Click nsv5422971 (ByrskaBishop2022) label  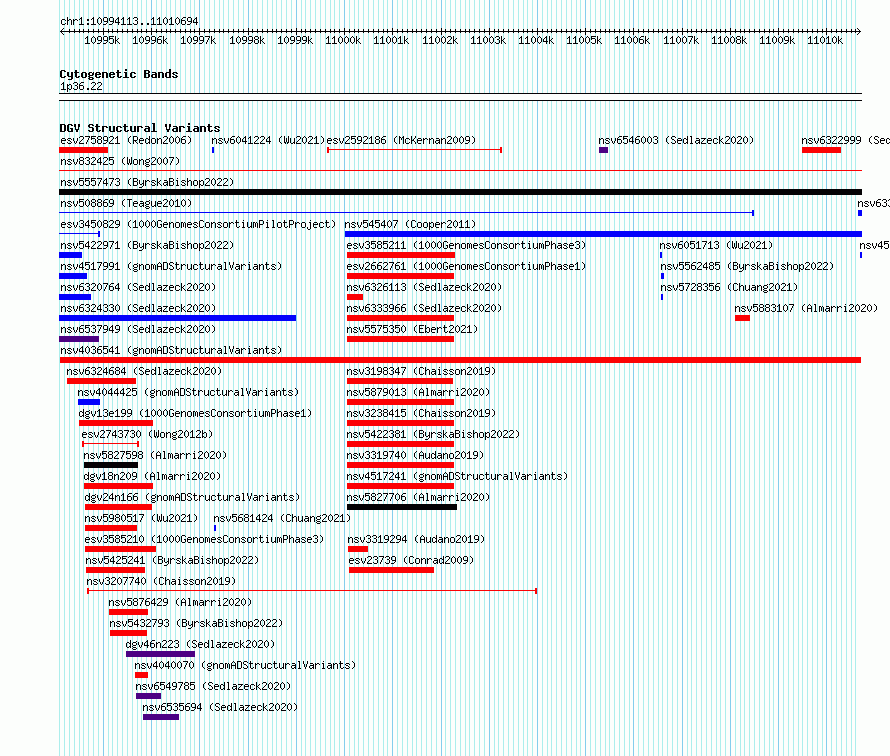[x=147, y=245]
